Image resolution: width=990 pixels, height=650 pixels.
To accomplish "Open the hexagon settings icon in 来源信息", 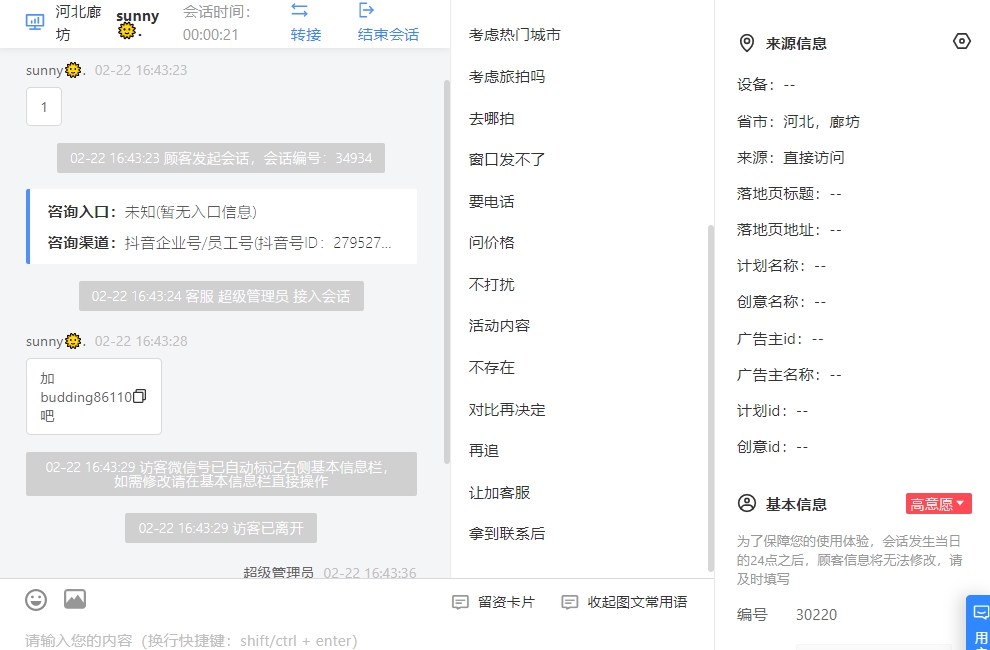I will tap(962, 42).
